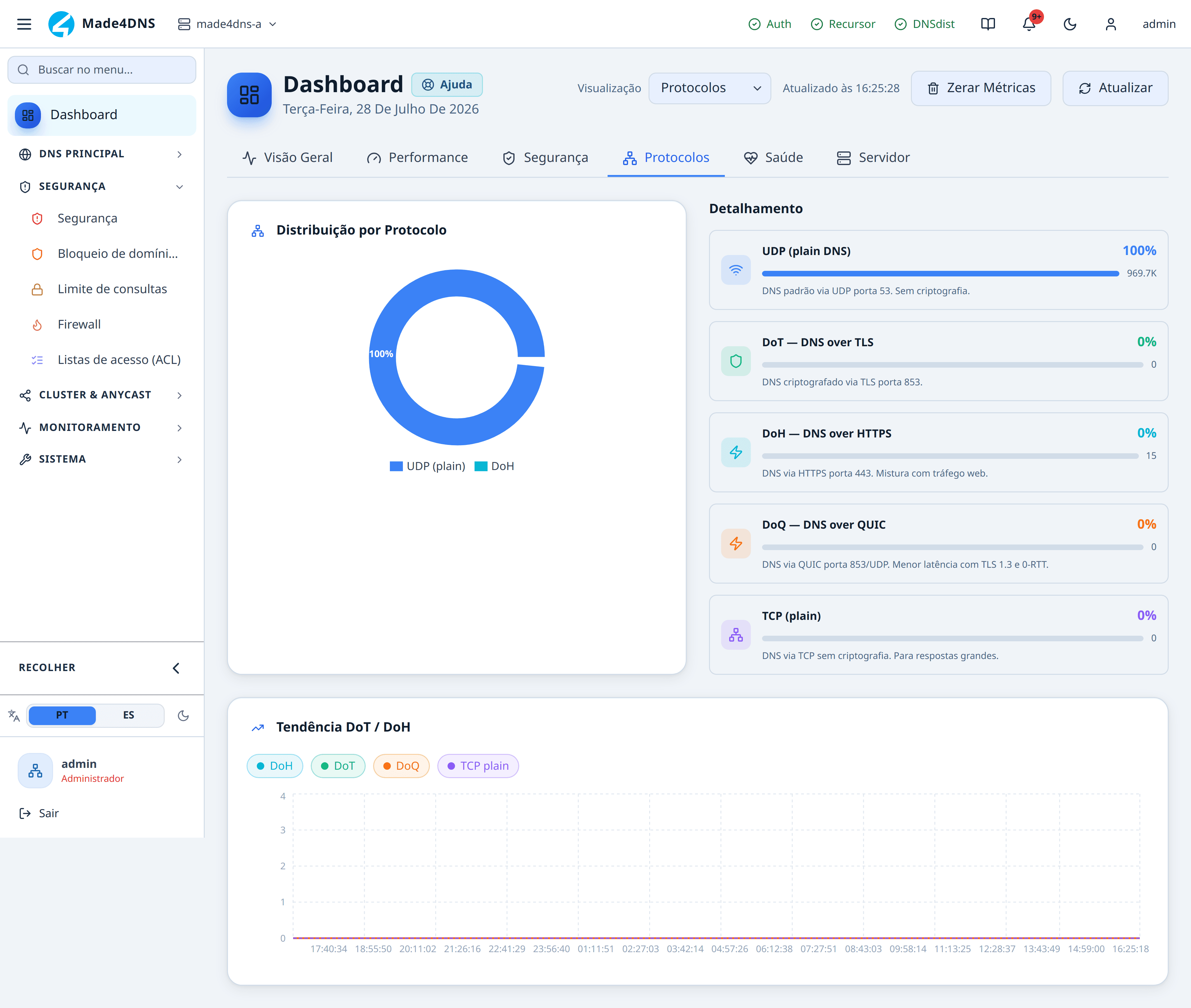Open the documentation book icon
1191x1008 pixels.
pos(988,24)
